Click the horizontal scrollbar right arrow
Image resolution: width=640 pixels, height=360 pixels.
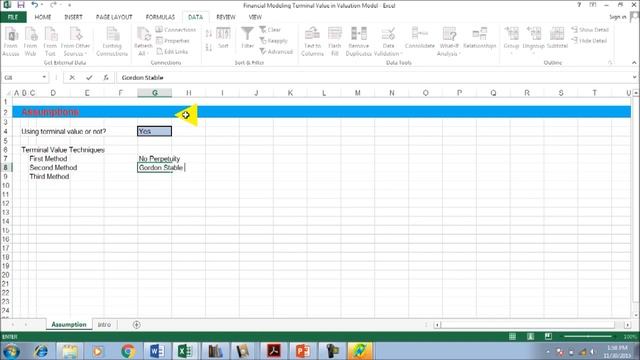(x=627, y=325)
